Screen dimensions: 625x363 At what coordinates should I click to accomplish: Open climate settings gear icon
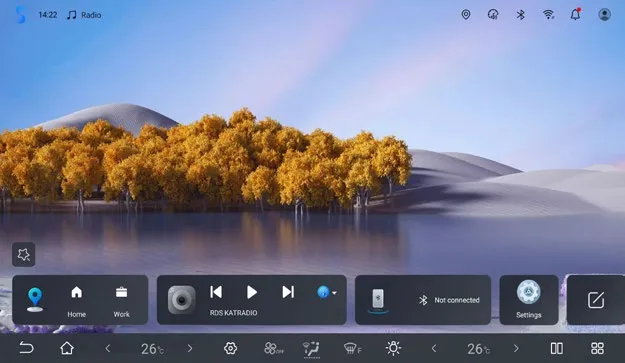(230, 349)
